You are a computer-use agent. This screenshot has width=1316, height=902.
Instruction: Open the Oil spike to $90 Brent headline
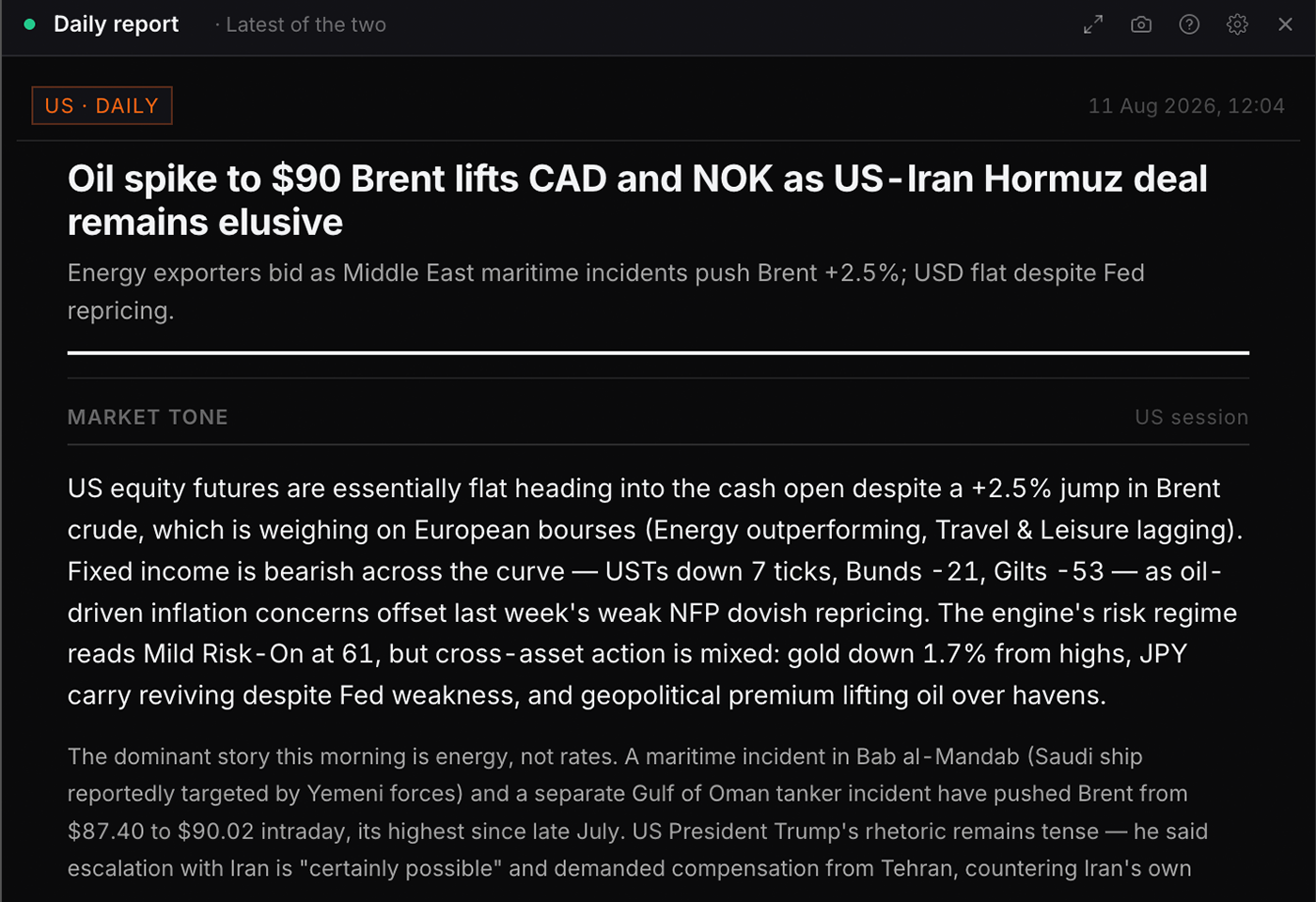(x=637, y=200)
